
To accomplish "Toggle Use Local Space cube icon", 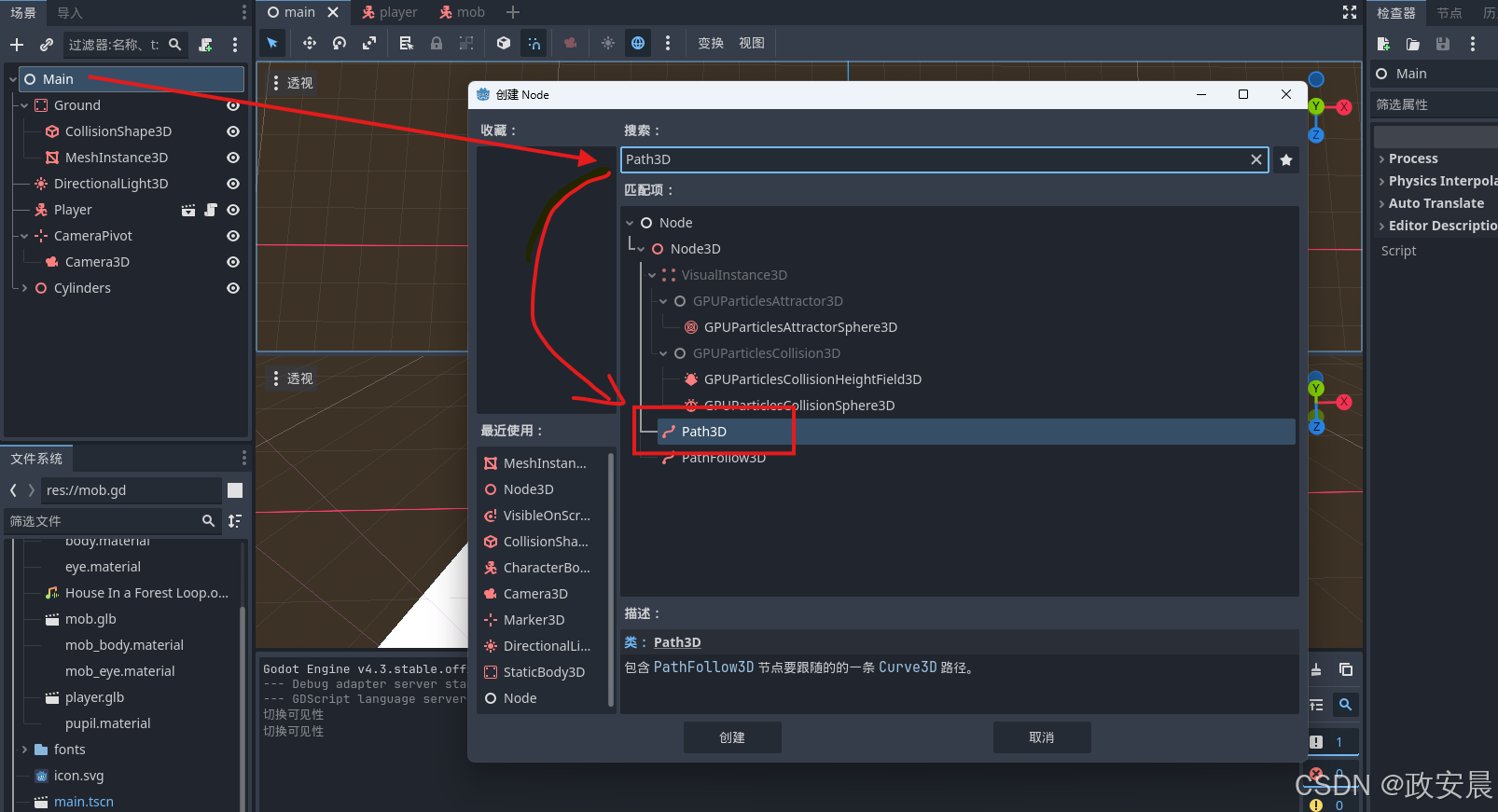I will pos(504,43).
